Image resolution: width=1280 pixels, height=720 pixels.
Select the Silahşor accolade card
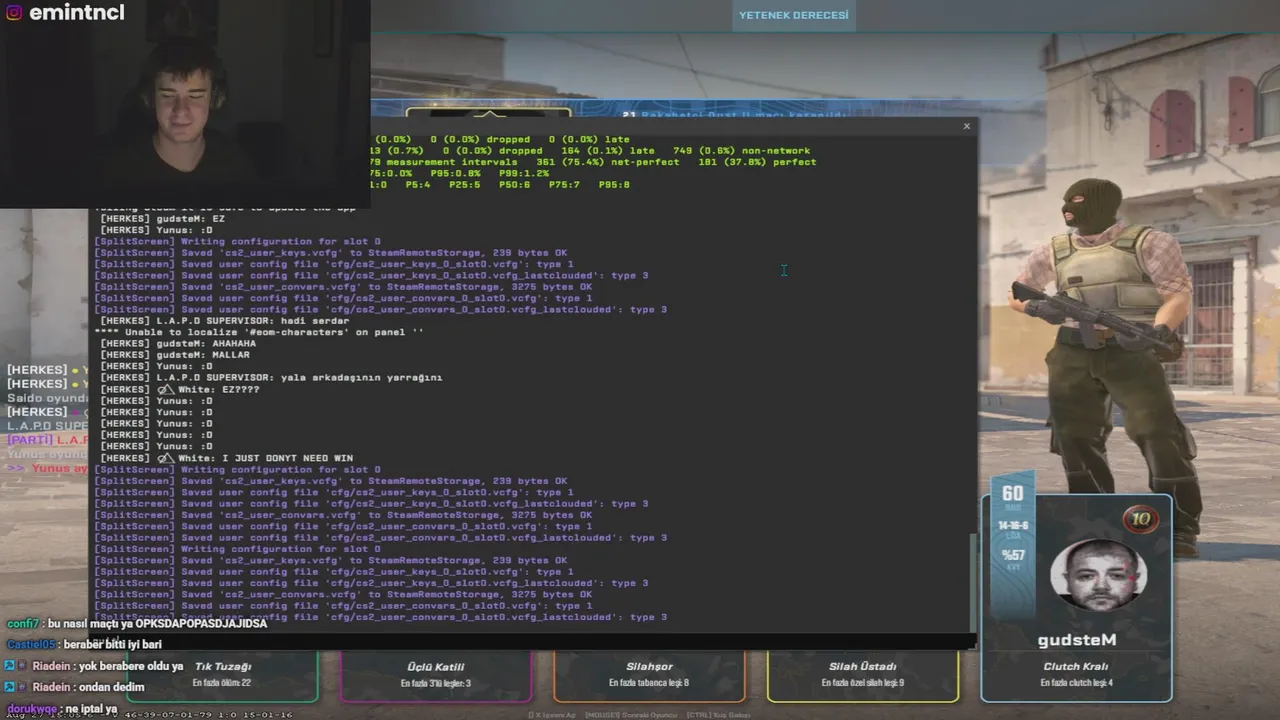click(649, 675)
